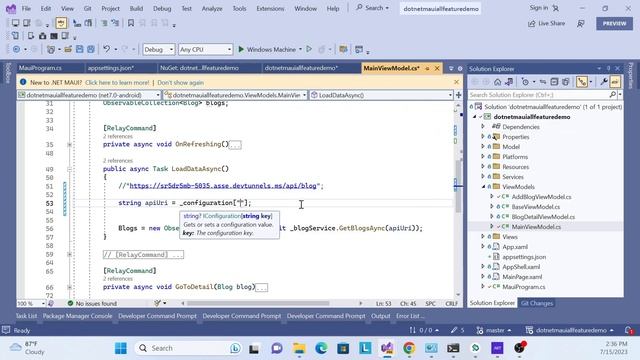Click 'Don't show again' link
640x360 pixels.
180,82
